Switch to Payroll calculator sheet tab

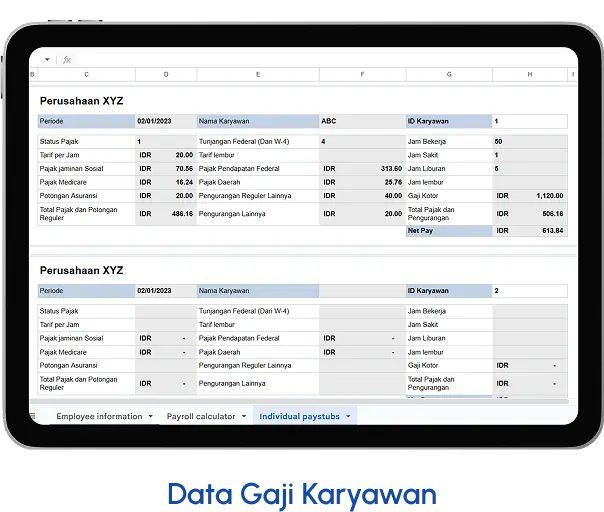click(200, 416)
